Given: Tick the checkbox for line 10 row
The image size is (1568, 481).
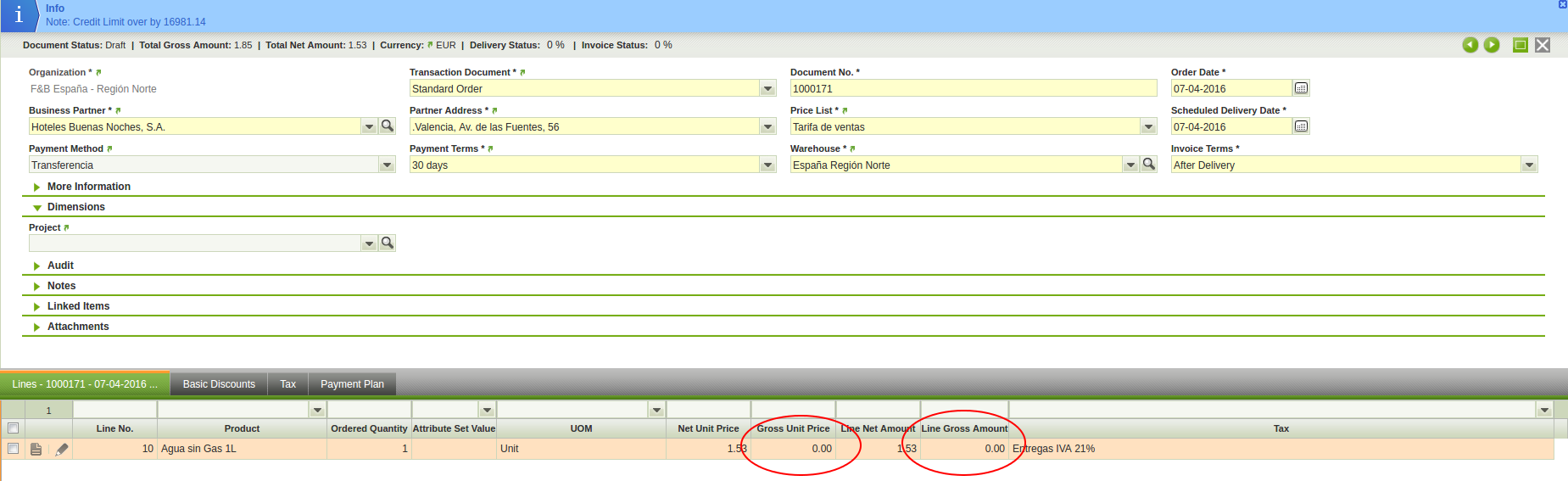Looking at the screenshot, I should click(13, 449).
